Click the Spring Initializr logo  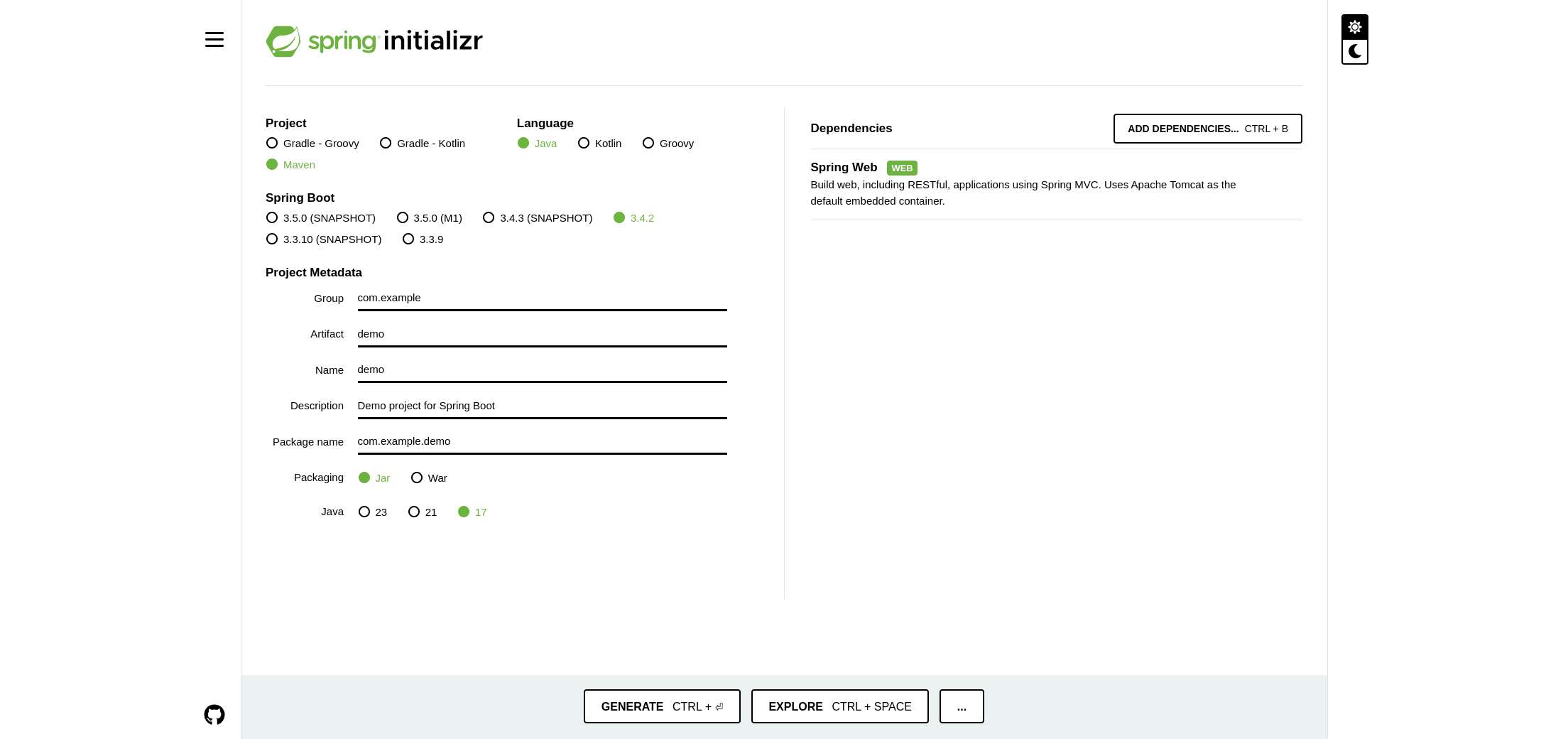point(374,41)
